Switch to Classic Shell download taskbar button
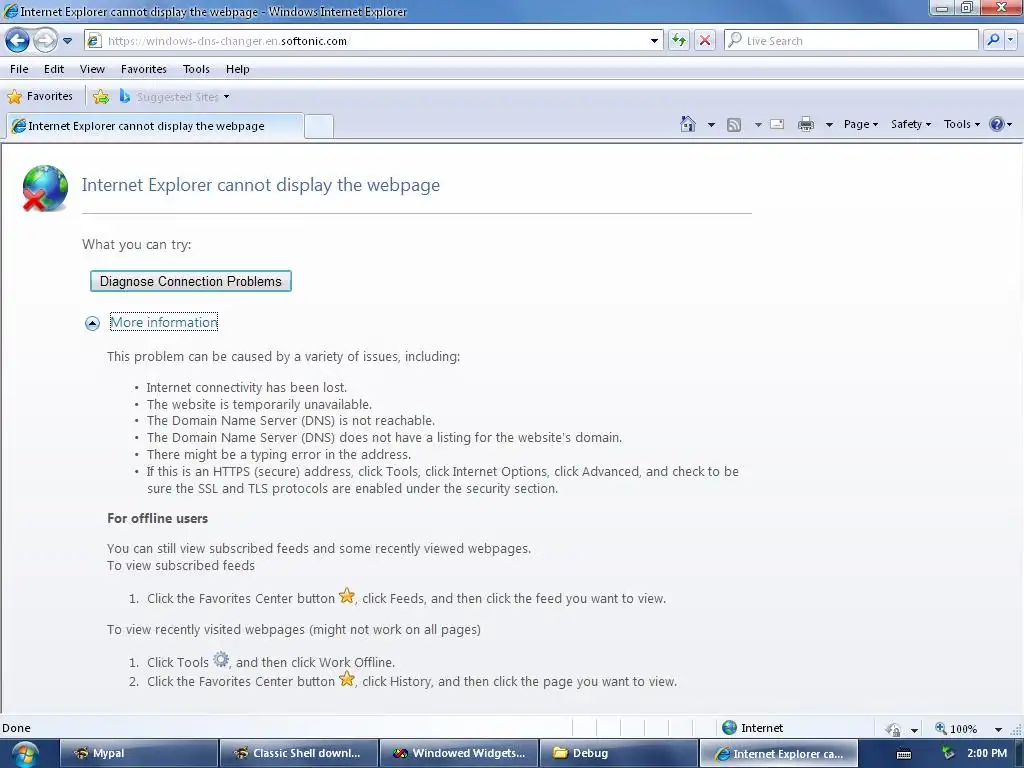Screen dimensions: 1024x768 pyautogui.click(x=299, y=753)
